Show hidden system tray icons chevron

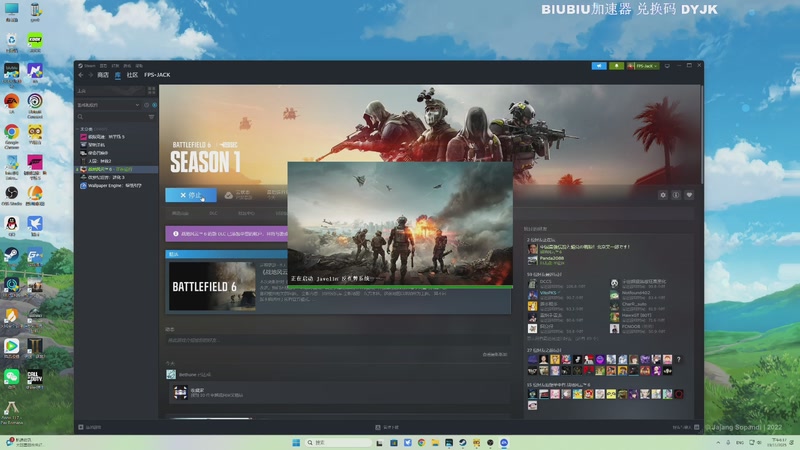(x=718, y=442)
